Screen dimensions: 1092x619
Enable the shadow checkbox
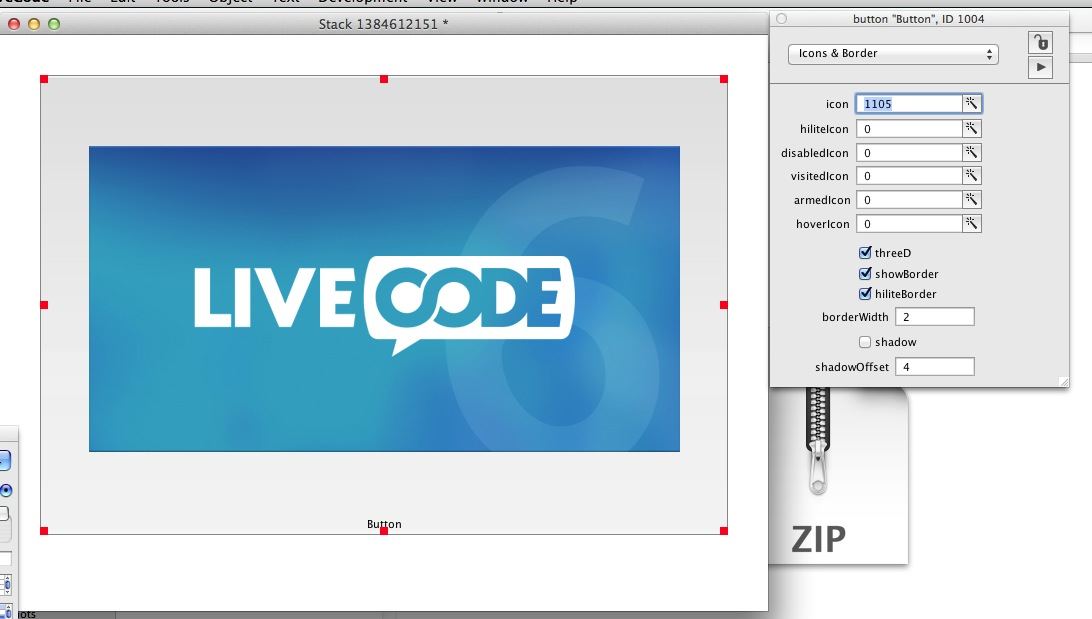(x=865, y=342)
